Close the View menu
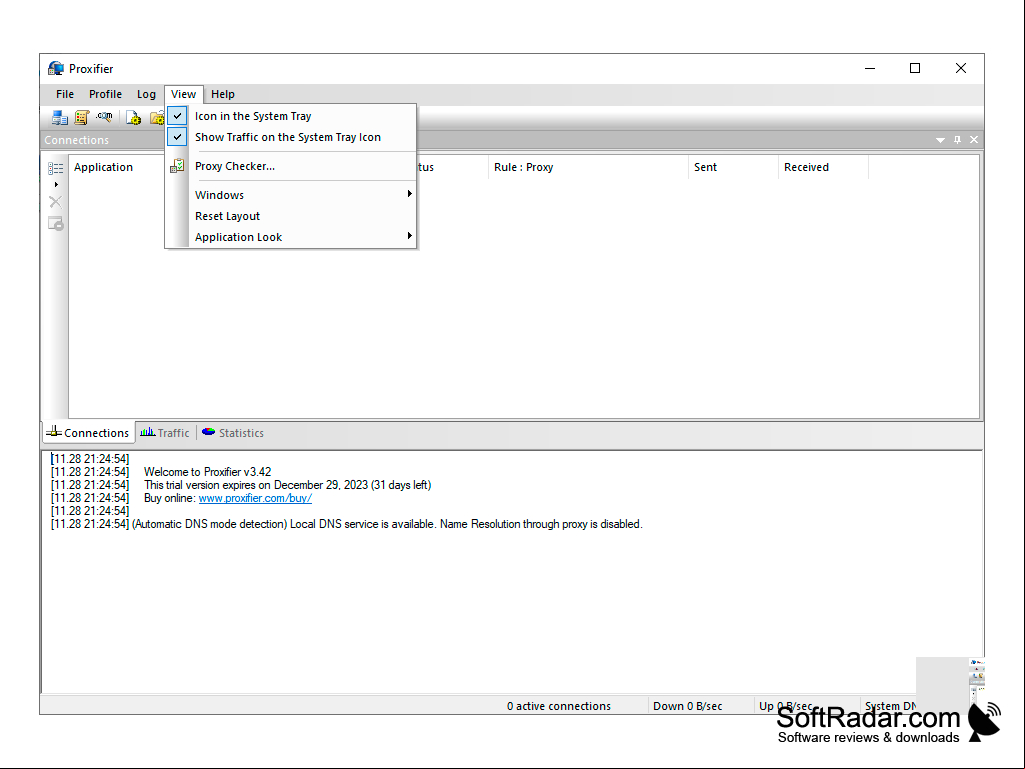Image resolution: width=1025 pixels, height=769 pixels. tap(184, 94)
